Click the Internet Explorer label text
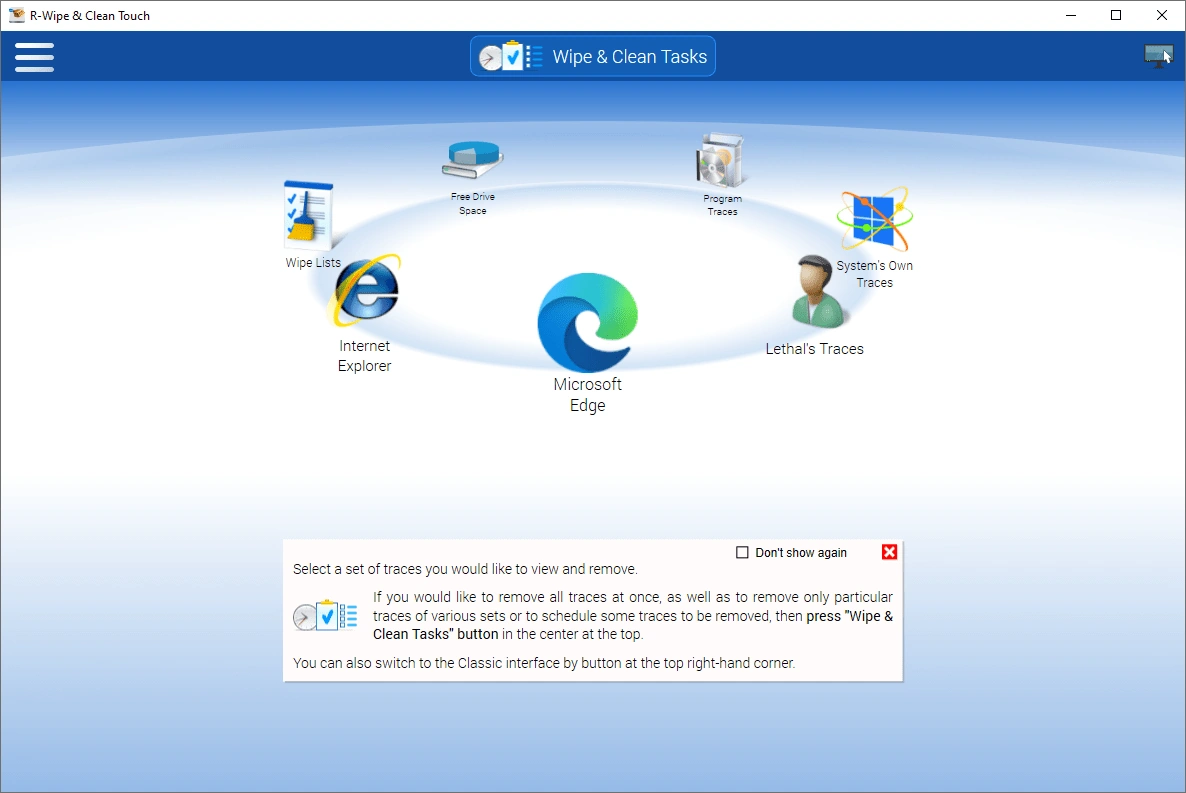The image size is (1186, 793). [365, 356]
